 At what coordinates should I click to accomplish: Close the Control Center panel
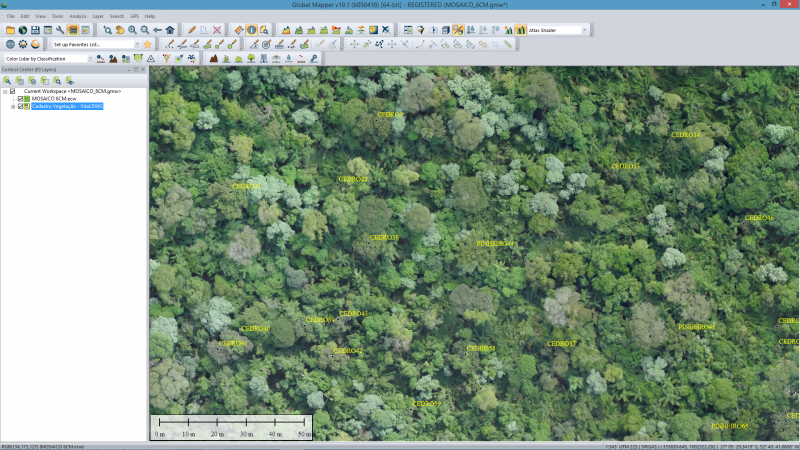pyautogui.click(x=143, y=69)
